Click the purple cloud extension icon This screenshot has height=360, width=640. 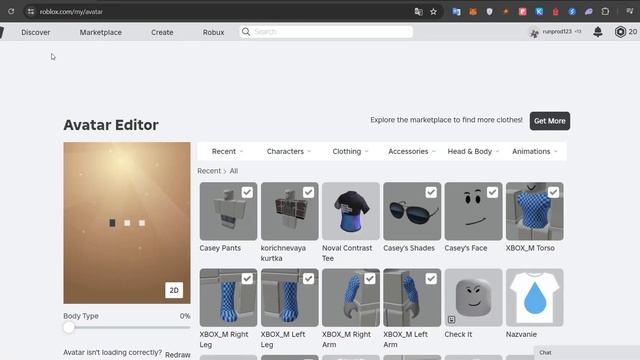[589, 12]
